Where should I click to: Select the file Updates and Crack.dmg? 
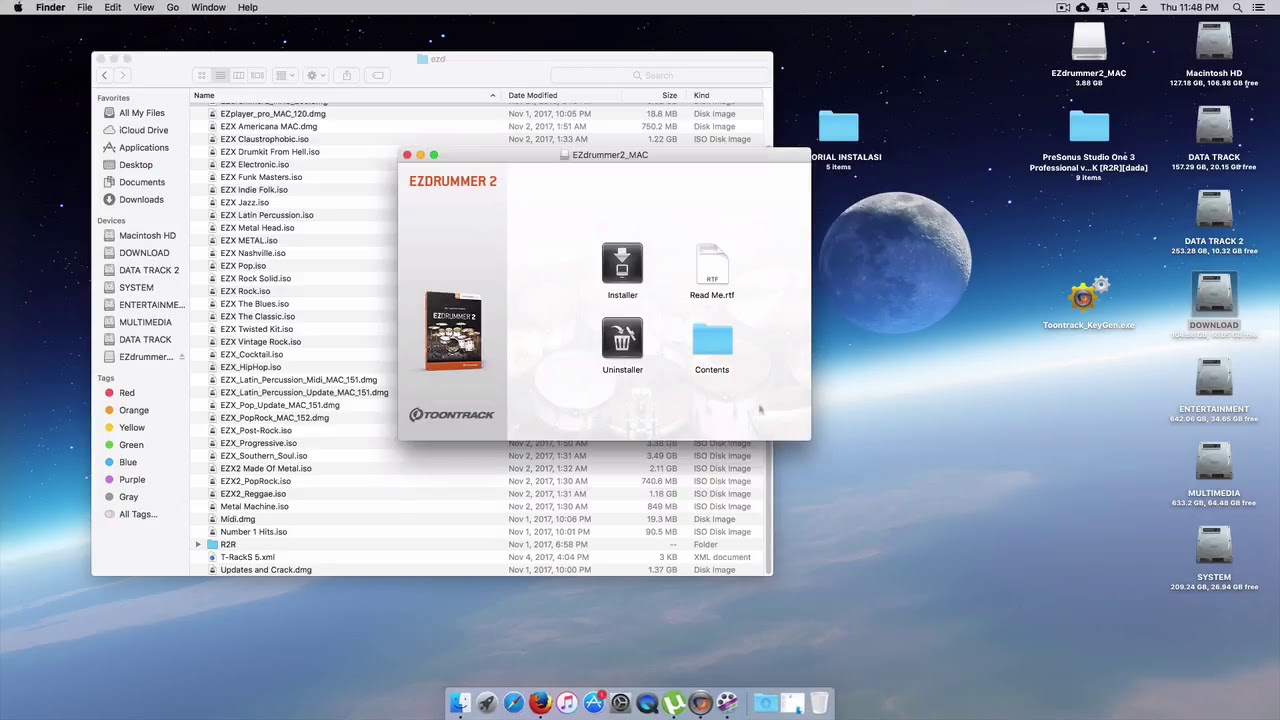click(x=265, y=570)
